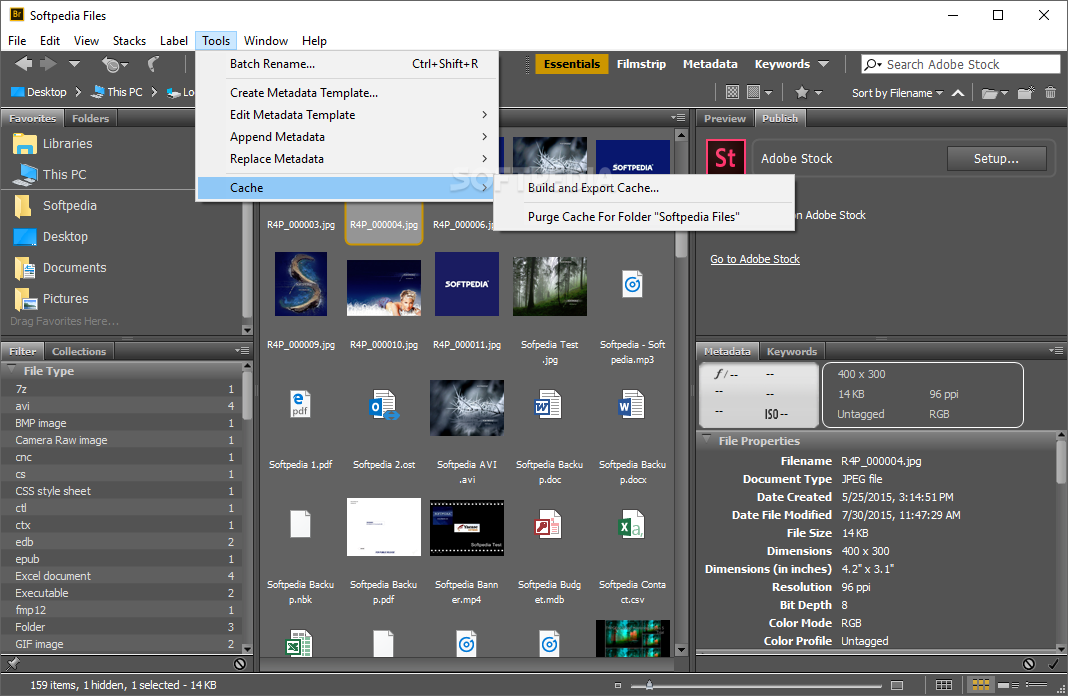Open Replace Metadata submenu
Screen dimensions: 1068x696
pos(347,159)
